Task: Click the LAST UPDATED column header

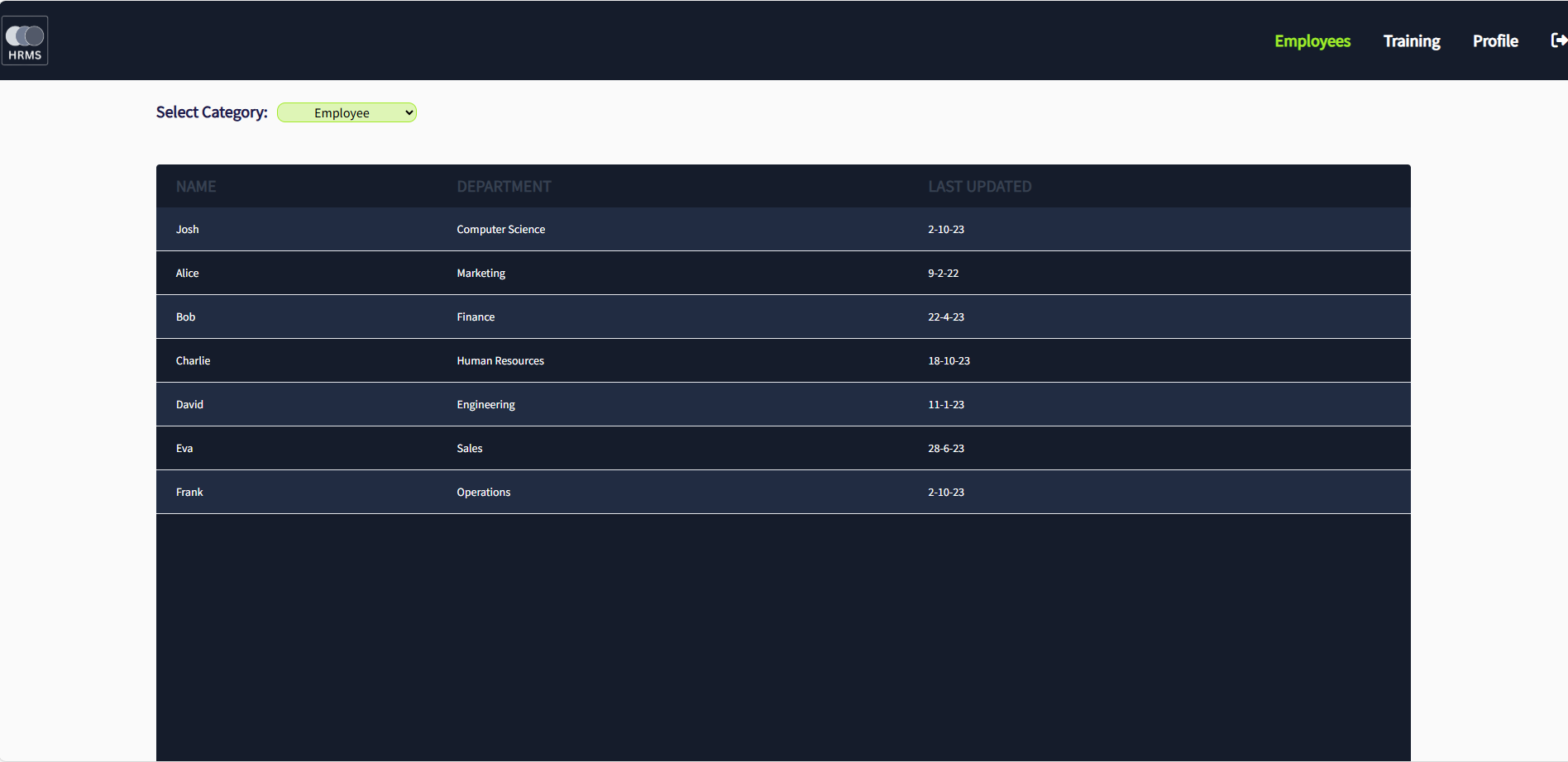Action: pyautogui.click(x=979, y=187)
